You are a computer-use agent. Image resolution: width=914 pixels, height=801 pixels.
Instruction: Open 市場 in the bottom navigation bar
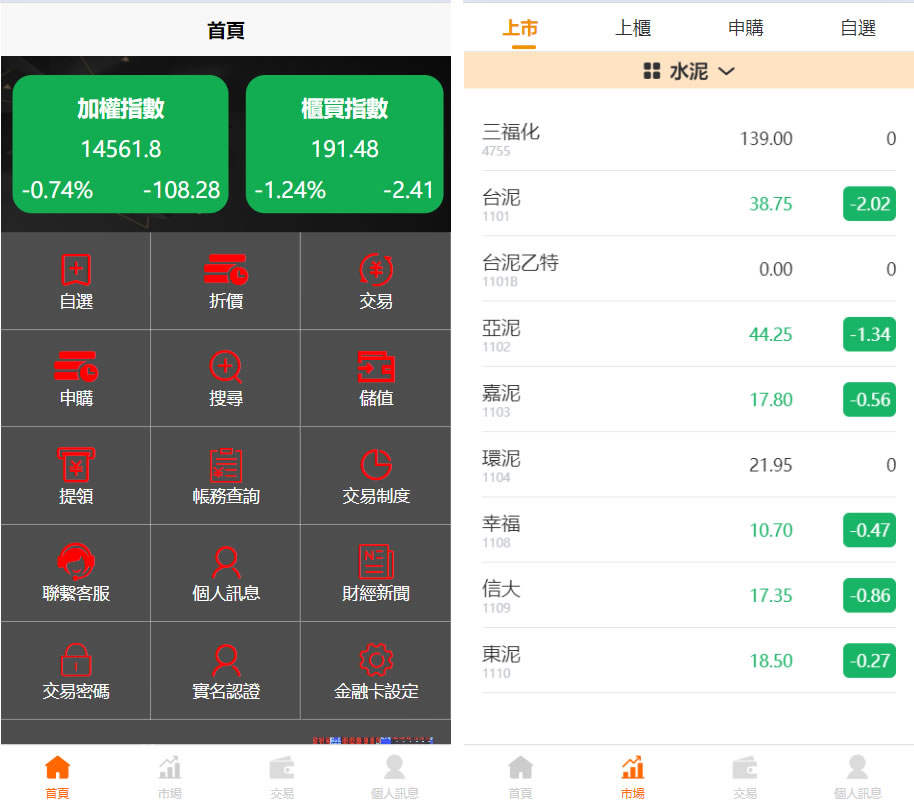click(x=632, y=775)
